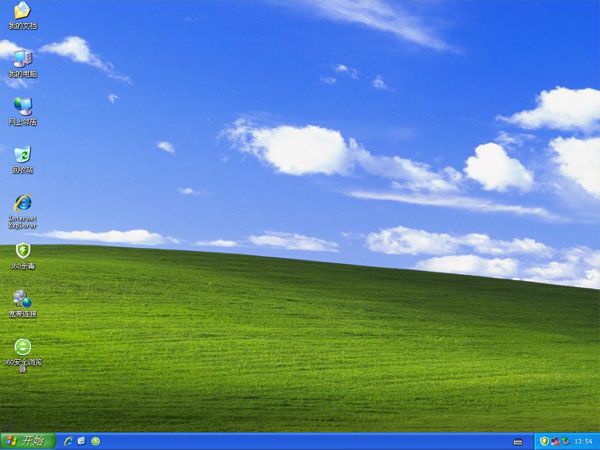The width and height of the screenshot is (600, 450).
Task: Select the 360杀毒 antivirus desktop icon
Action: [23, 256]
